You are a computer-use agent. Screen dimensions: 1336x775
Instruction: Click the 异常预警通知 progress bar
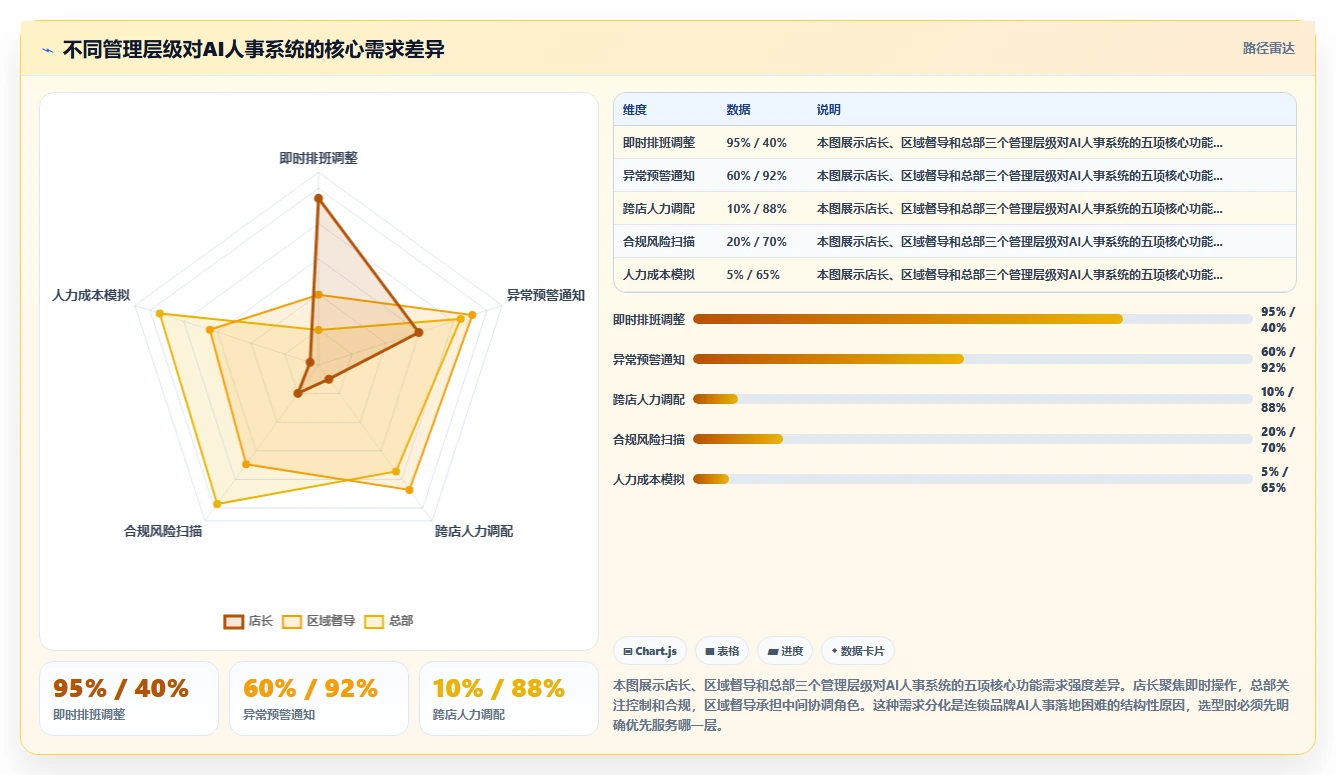(x=973, y=359)
